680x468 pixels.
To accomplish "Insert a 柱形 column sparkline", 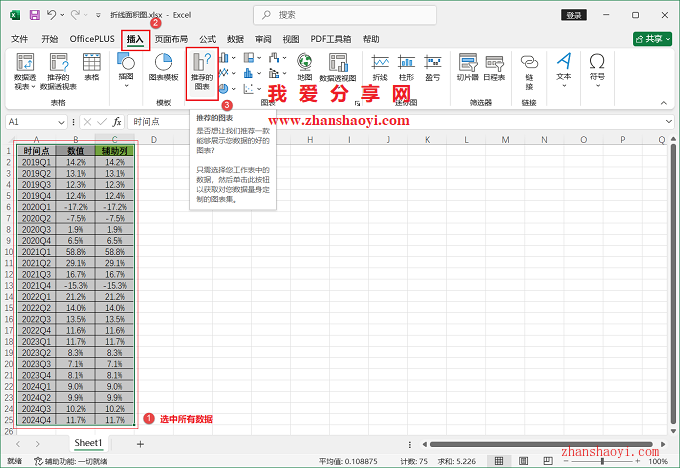I will [x=406, y=67].
